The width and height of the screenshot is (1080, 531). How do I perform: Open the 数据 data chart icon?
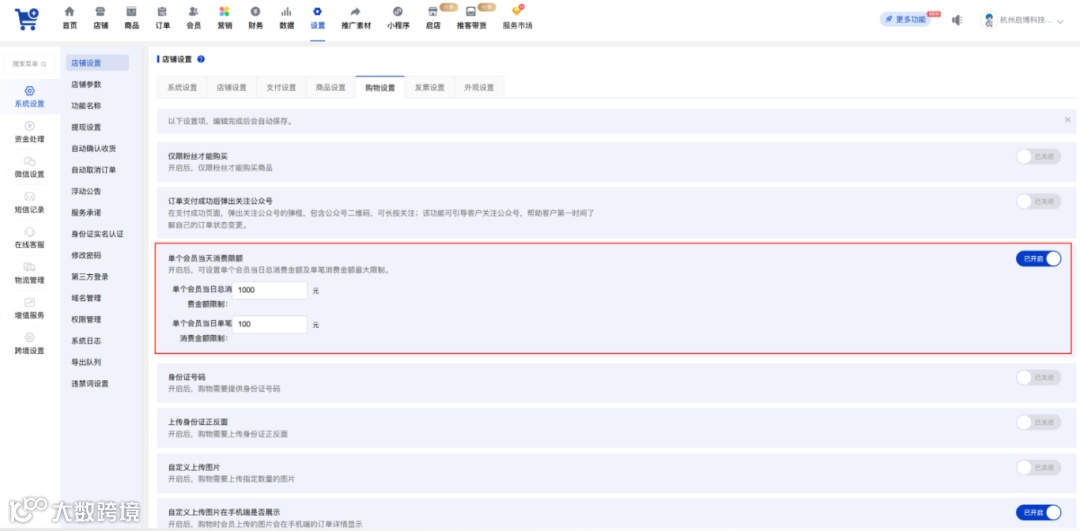(x=287, y=12)
